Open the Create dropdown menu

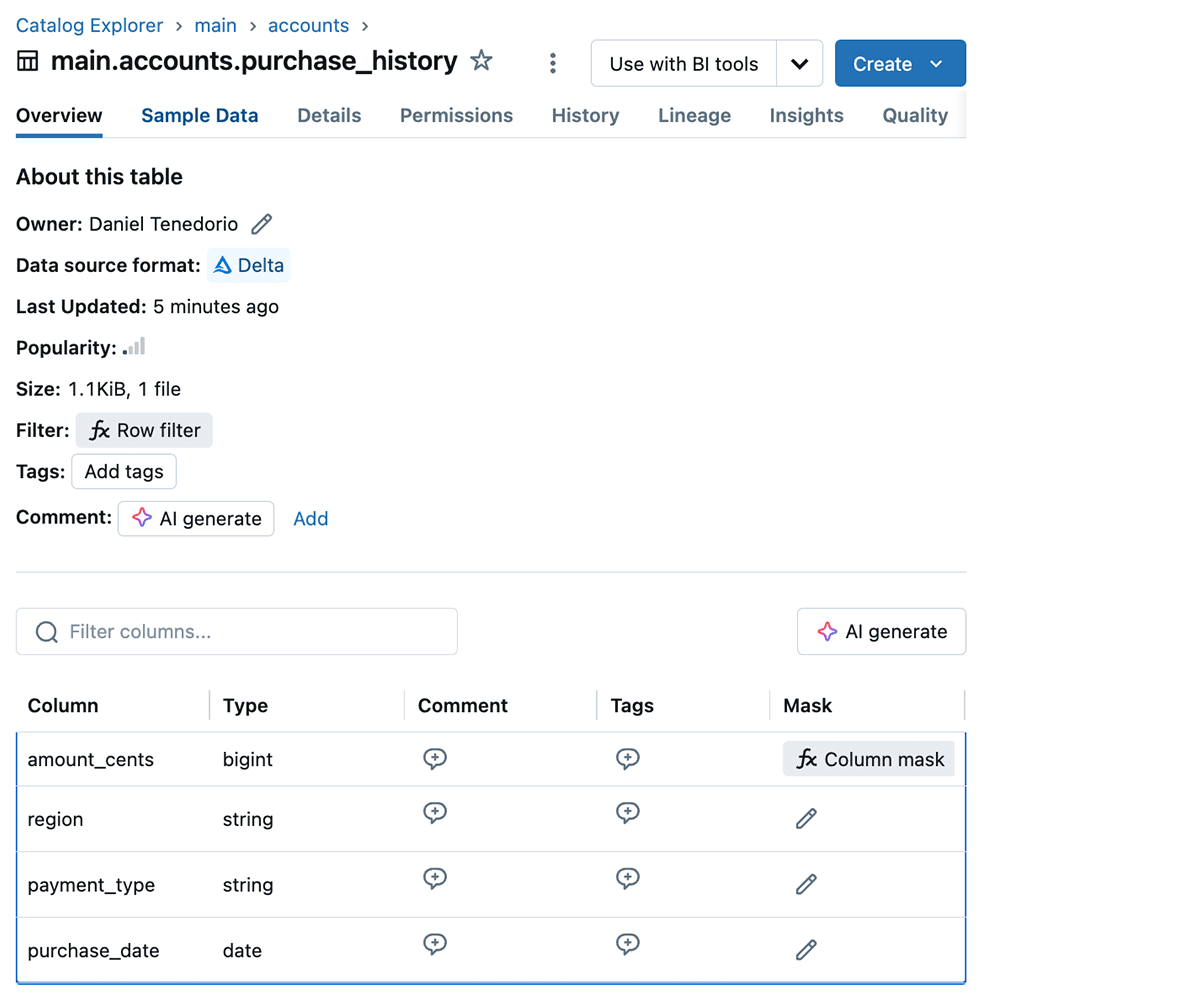[900, 62]
